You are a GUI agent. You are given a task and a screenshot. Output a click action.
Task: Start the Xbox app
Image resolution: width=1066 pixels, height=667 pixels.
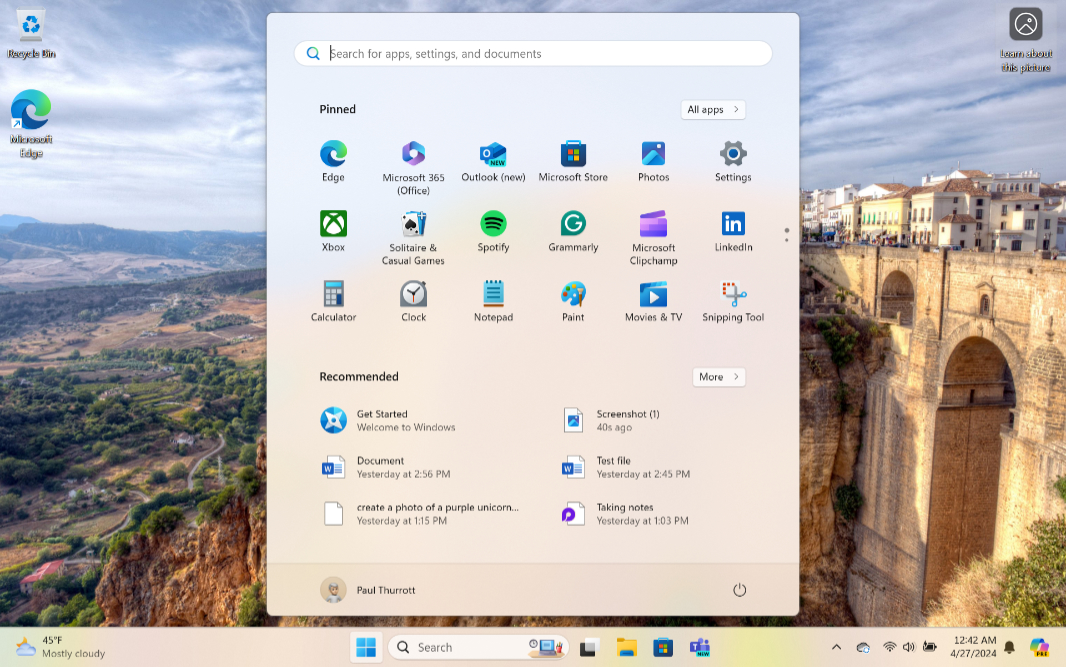[x=333, y=225]
